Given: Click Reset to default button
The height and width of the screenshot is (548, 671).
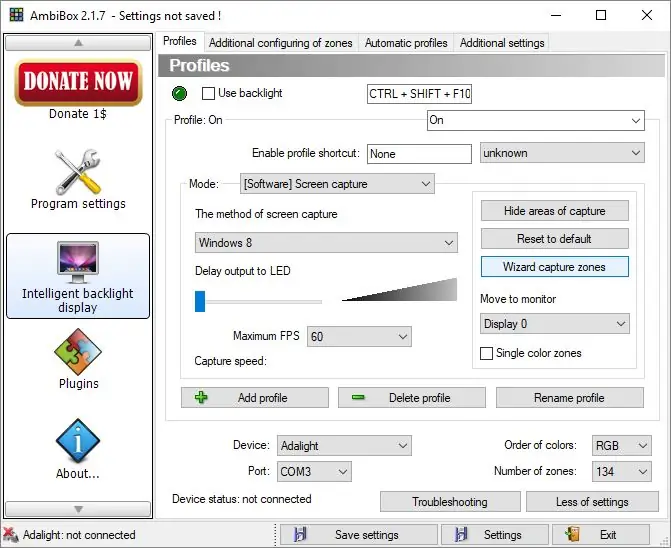Looking at the screenshot, I should (x=555, y=239).
